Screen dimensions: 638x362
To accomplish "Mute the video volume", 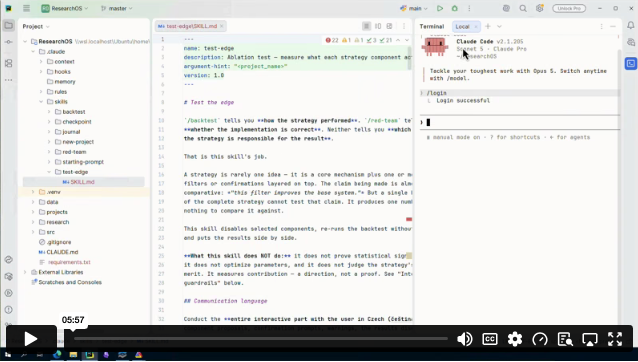I will pos(465,339).
